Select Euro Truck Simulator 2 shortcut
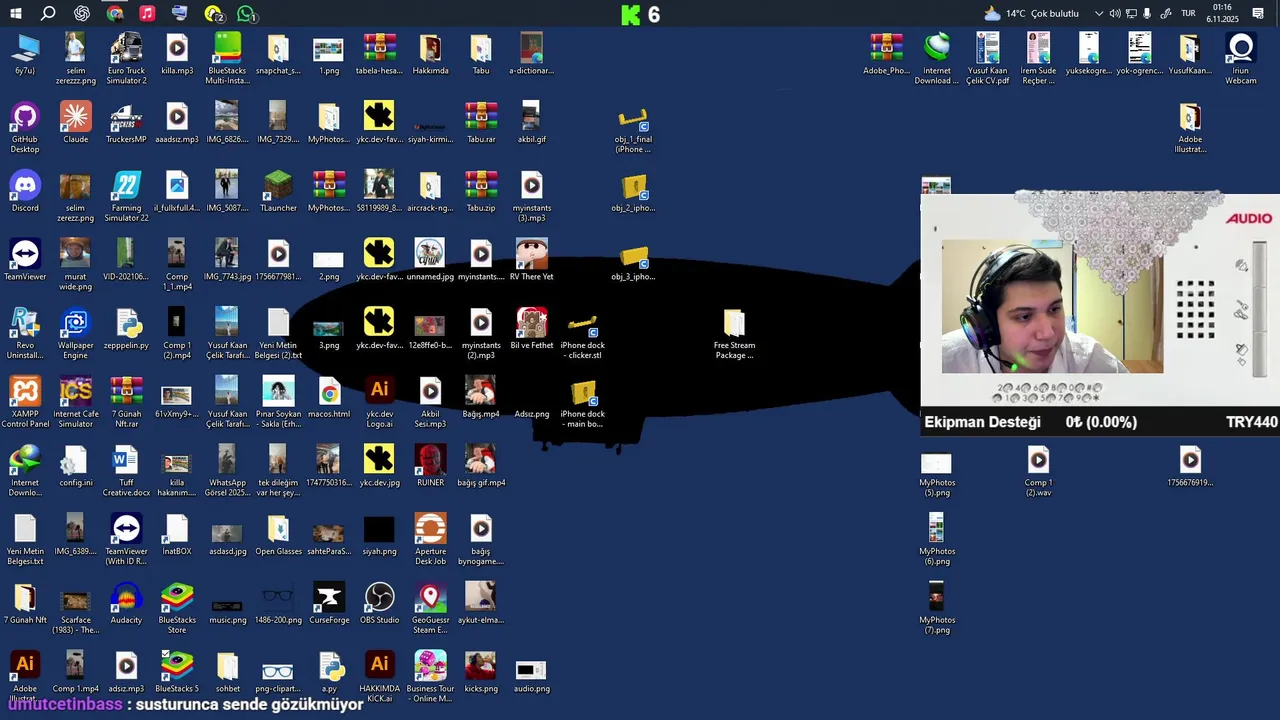 tap(126, 59)
